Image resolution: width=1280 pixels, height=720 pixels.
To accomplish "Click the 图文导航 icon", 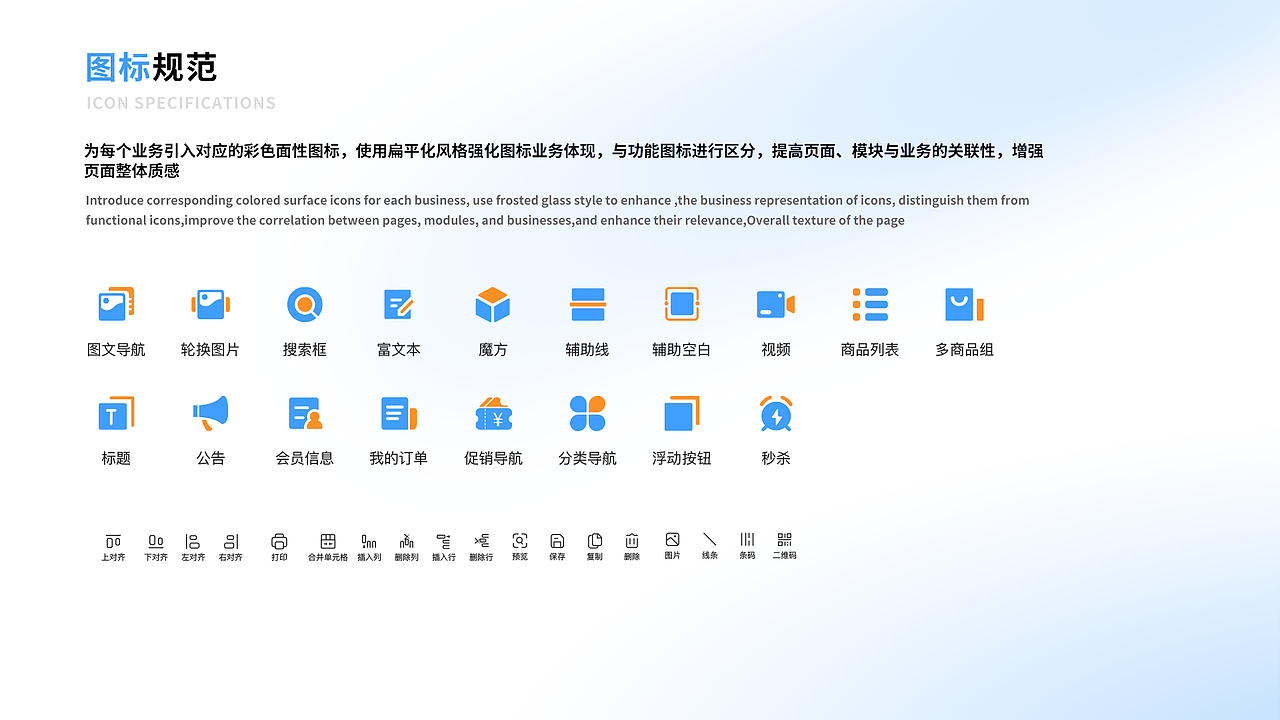I will pyautogui.click(x=116, y=304).
